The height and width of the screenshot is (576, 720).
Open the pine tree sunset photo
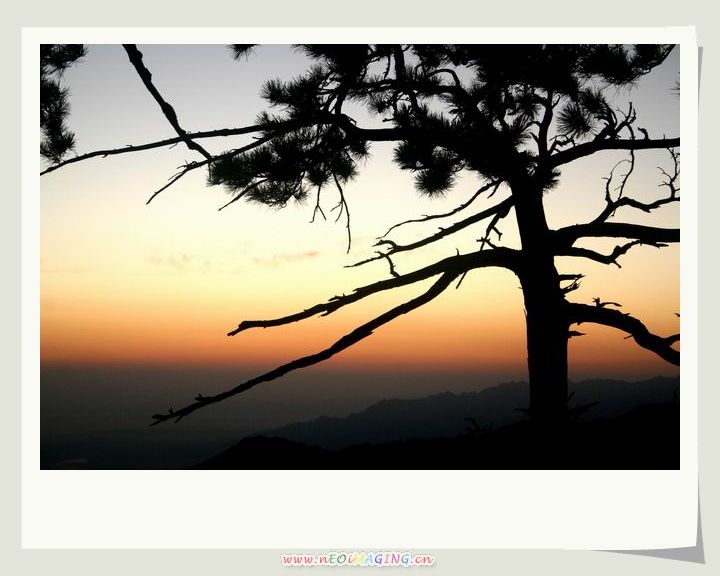coord(360,257)
